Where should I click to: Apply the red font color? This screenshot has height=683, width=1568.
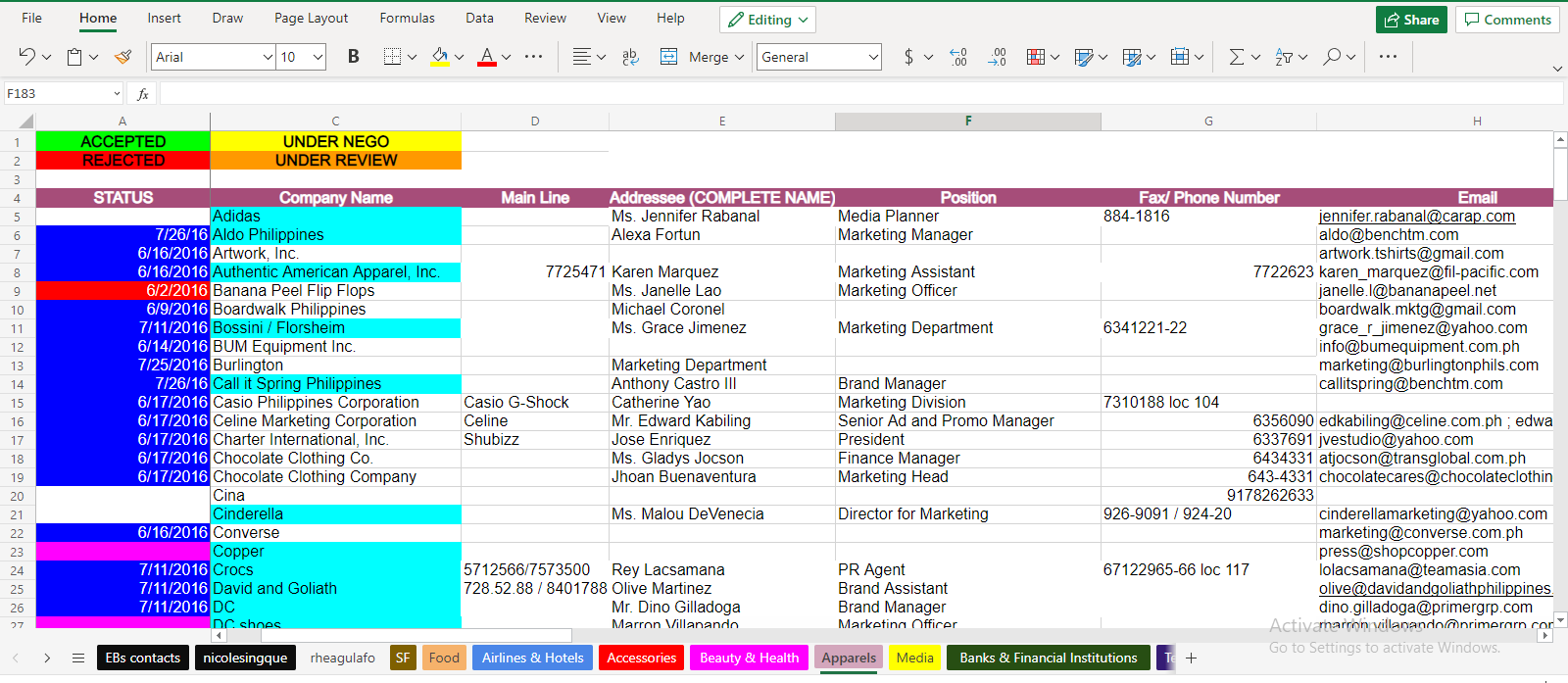coord(487,57)
